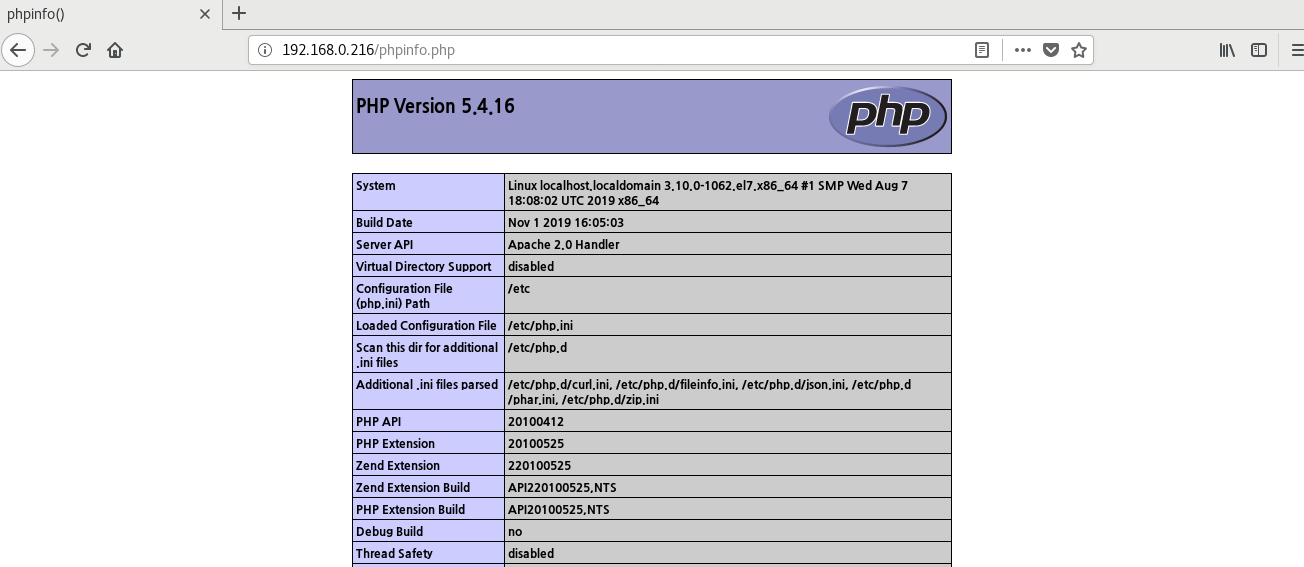The image size is (1304, 567).
Task: Show site information icon in address bar
Action: (265, 50)
